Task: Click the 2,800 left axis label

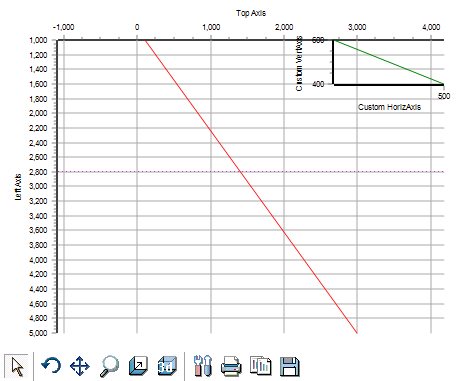Action: [x=38, y=172]
